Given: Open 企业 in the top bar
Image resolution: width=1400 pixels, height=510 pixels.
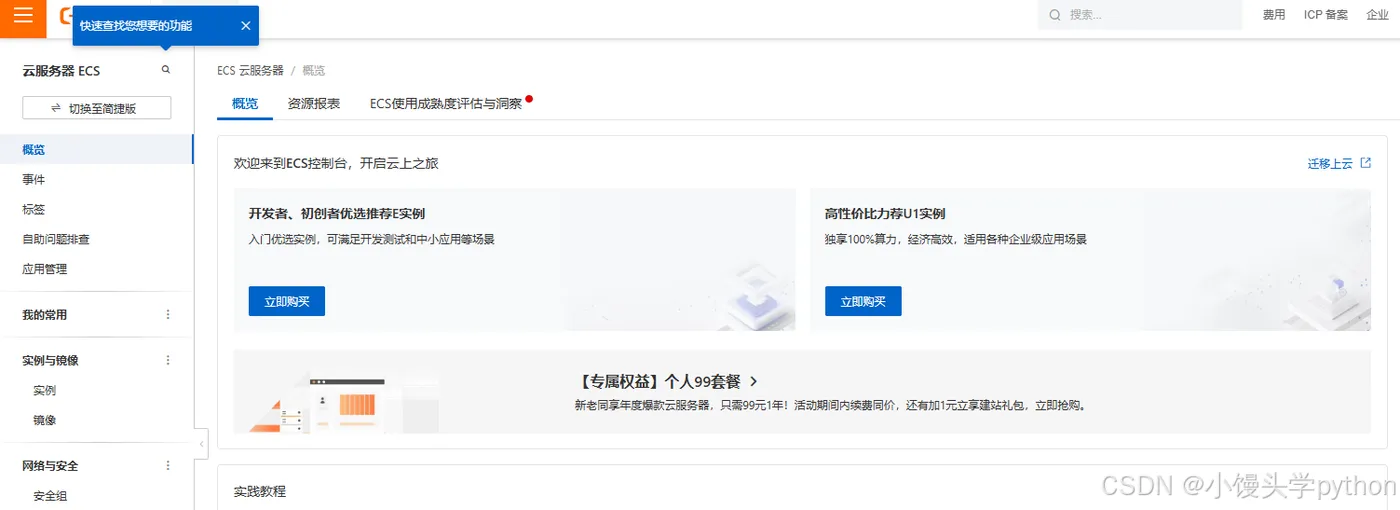Looking at the screenshot, I should pos(1377,15).
